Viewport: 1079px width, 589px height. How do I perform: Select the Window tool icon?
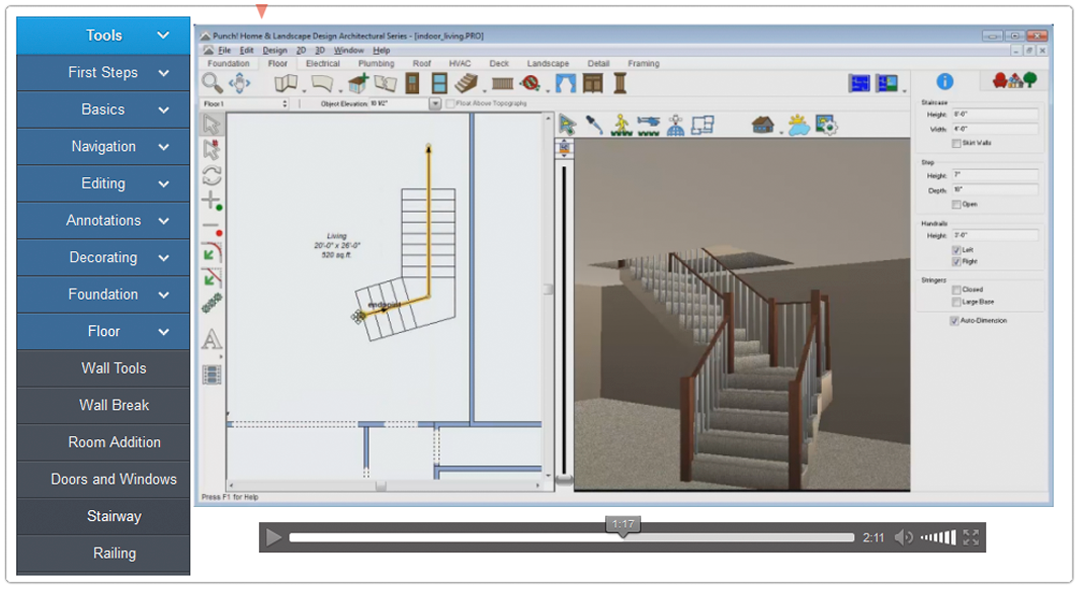(439, 83)
